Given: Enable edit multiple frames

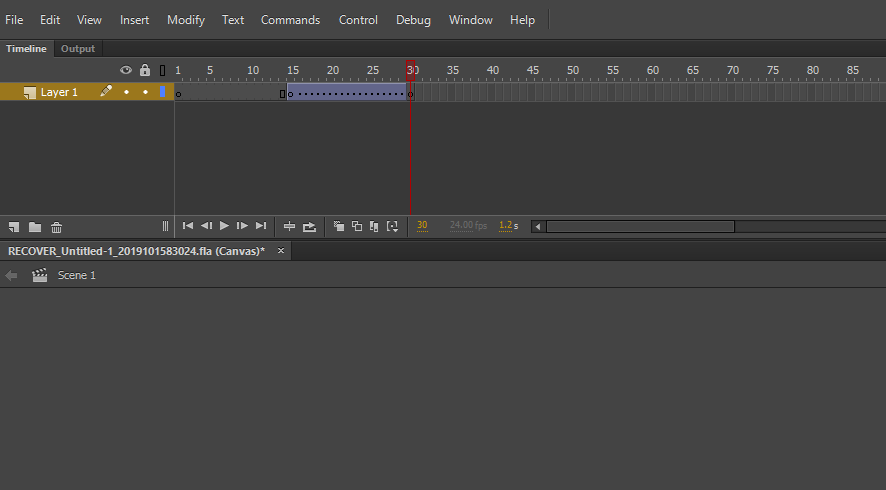Looking at the screenshot, I should [374, 226].
